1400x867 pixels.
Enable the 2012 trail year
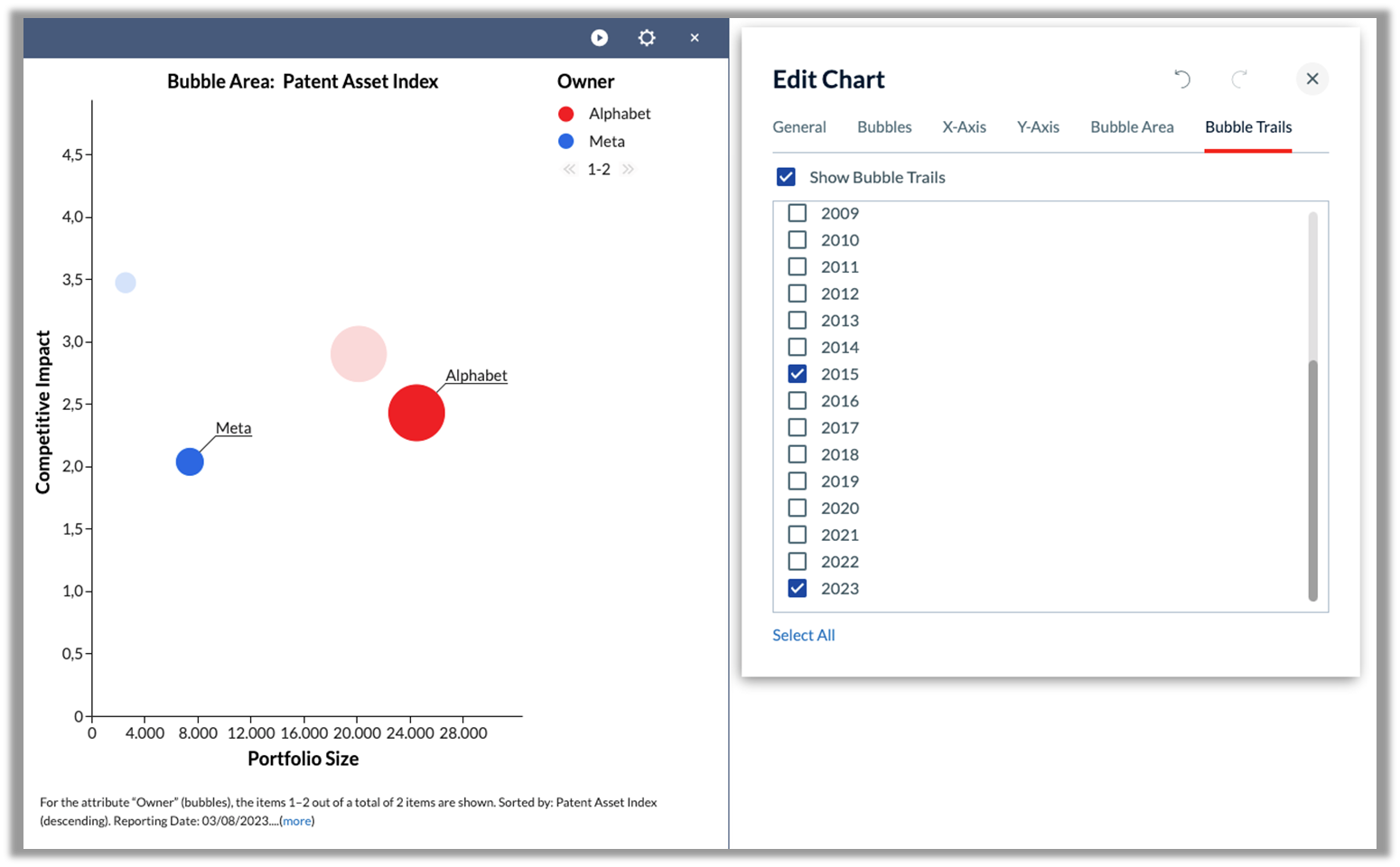point(798,294)
